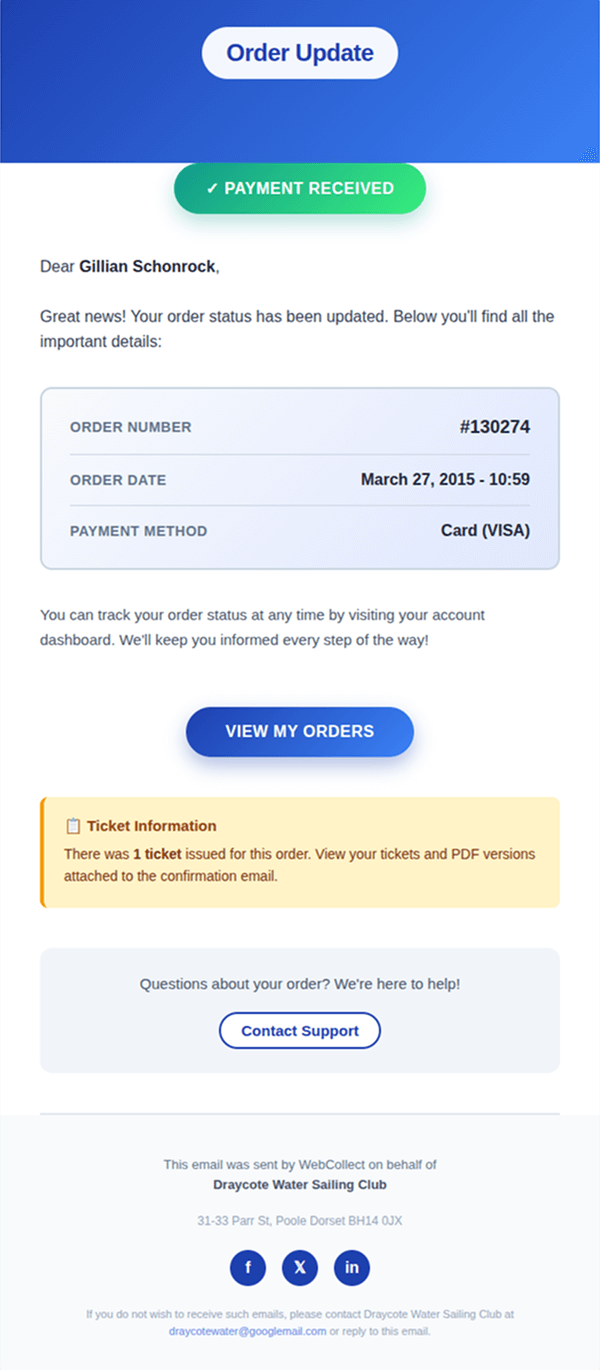The width and height of the screenshot is (600, 1370).
Task: Click the Payment Received status badge
Action: tap(300, 189)
